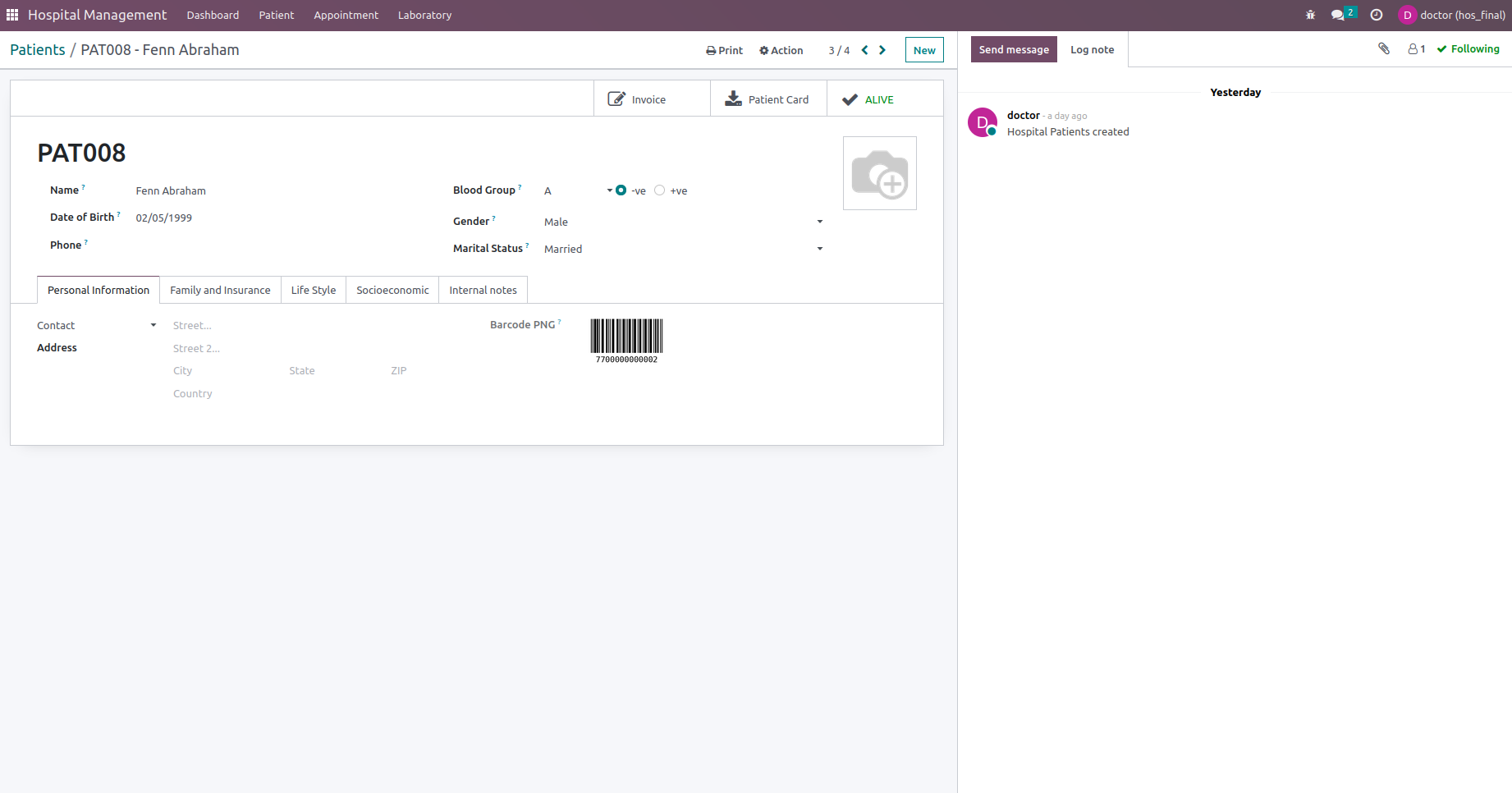Image resolution: width=1512 pixels, height=793 pixels.
Task: Open the apps grid menu icon
Action: point(12,15)
